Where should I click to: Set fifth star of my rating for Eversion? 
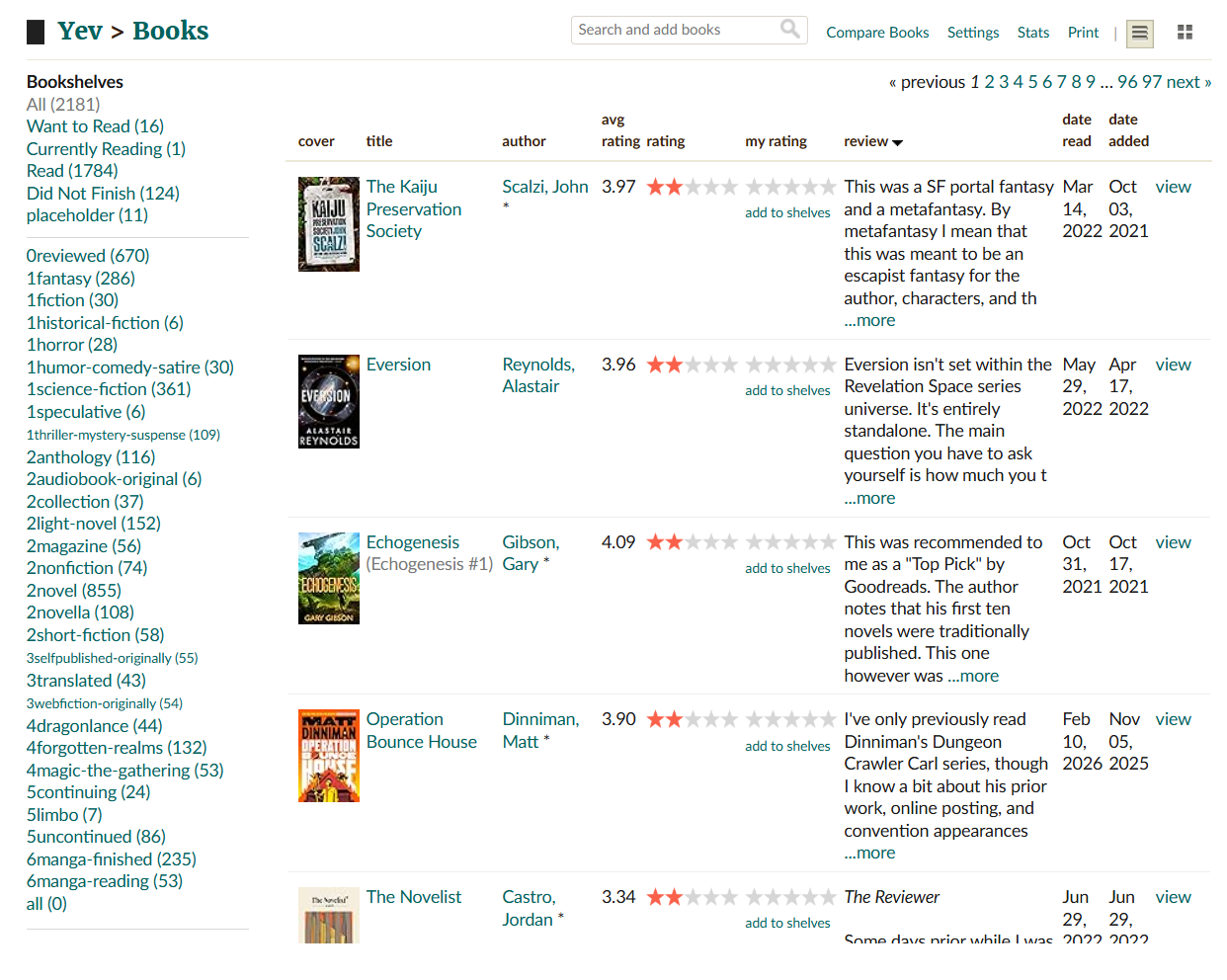tap(827, 365)
